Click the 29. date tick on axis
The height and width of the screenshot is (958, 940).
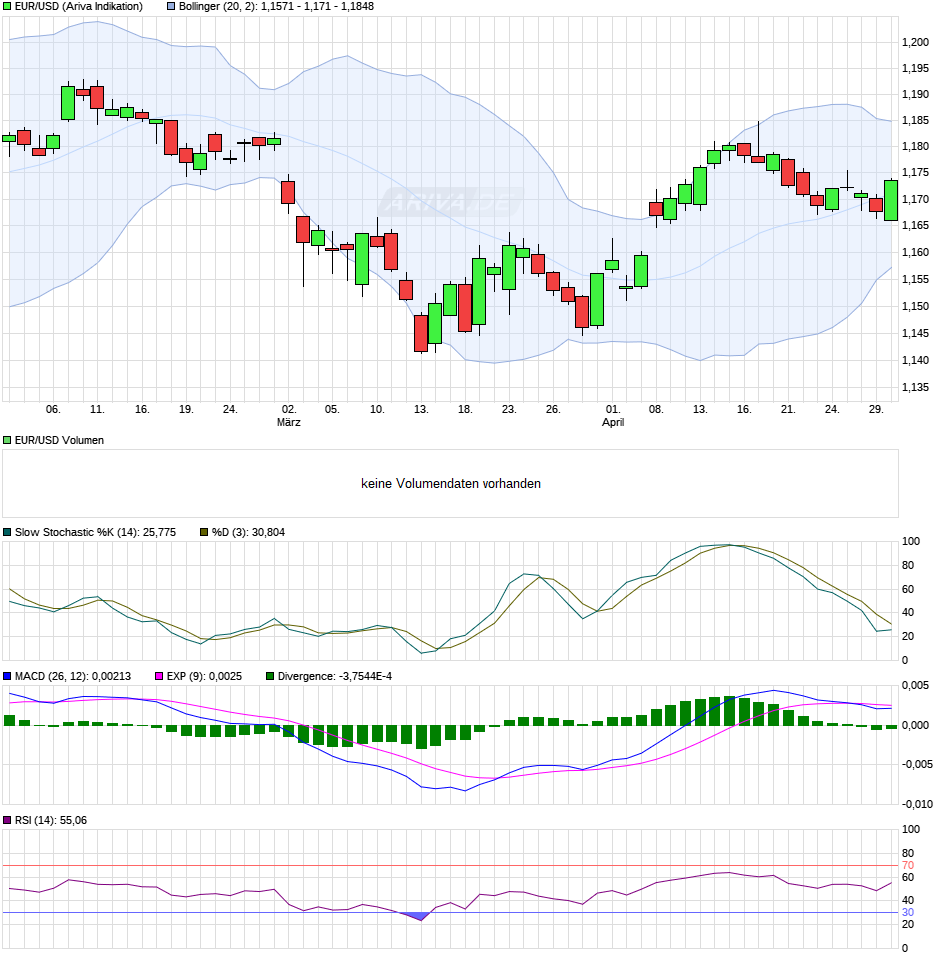(876, 409)
